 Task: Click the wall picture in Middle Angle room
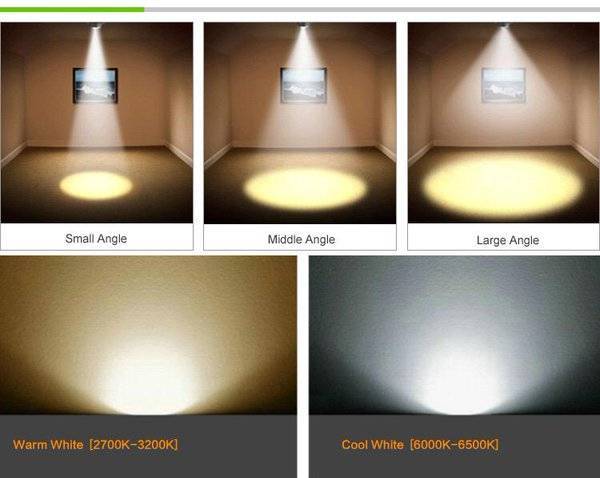303,85
